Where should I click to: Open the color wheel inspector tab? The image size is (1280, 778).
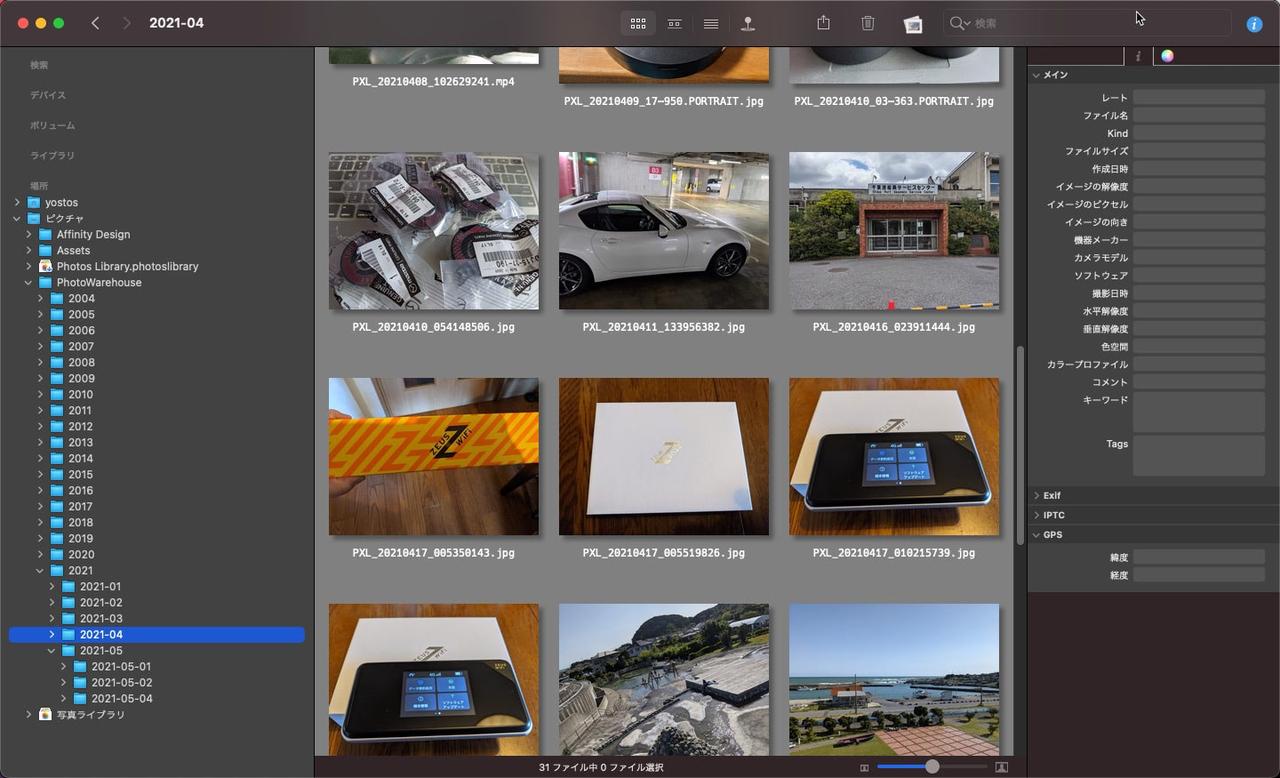click(1167, 56)
